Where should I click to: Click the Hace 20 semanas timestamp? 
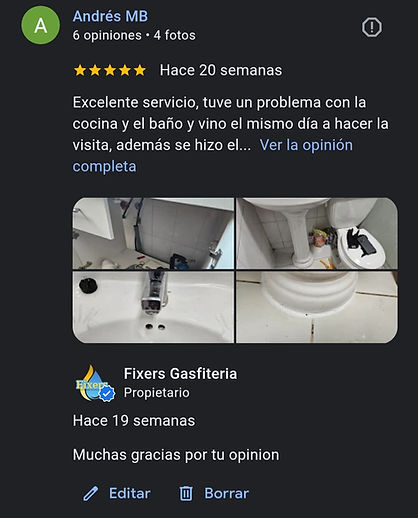click(221, 70)
